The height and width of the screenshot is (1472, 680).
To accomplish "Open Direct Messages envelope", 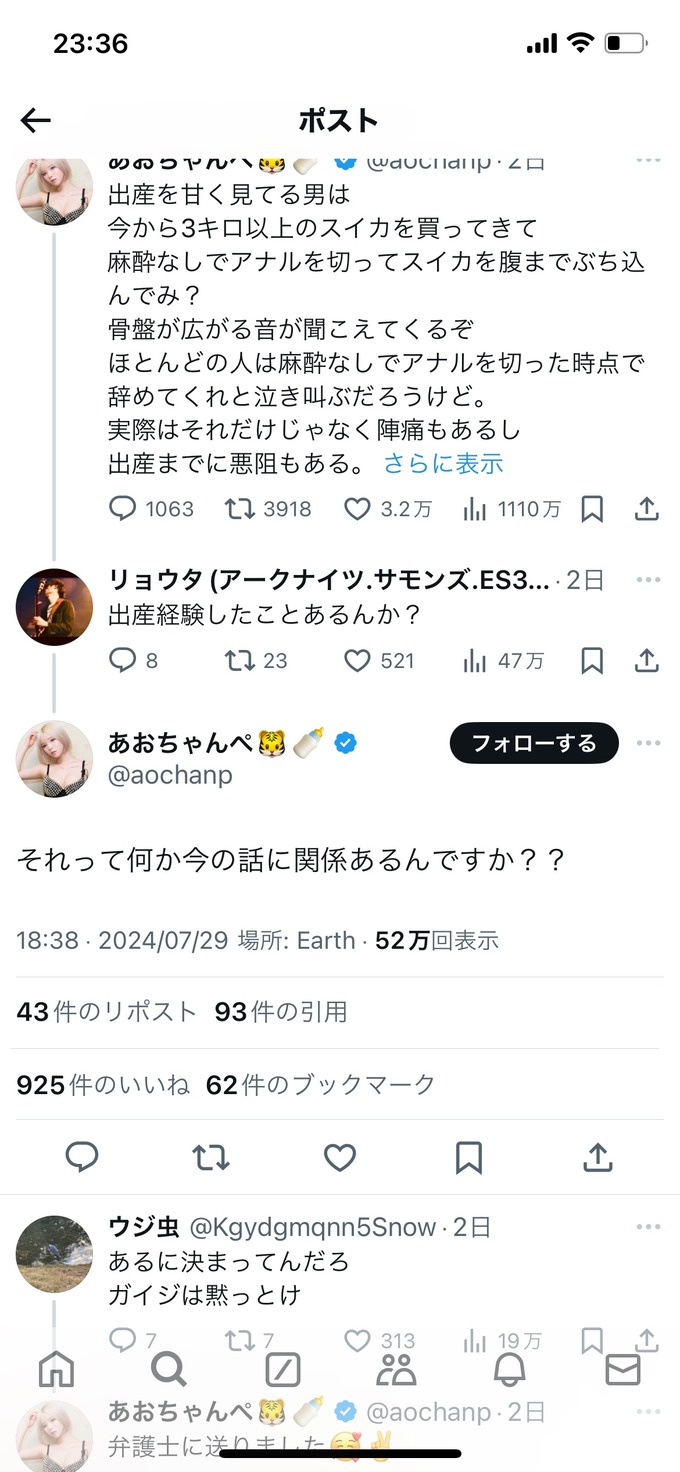I will (623, 1370).
